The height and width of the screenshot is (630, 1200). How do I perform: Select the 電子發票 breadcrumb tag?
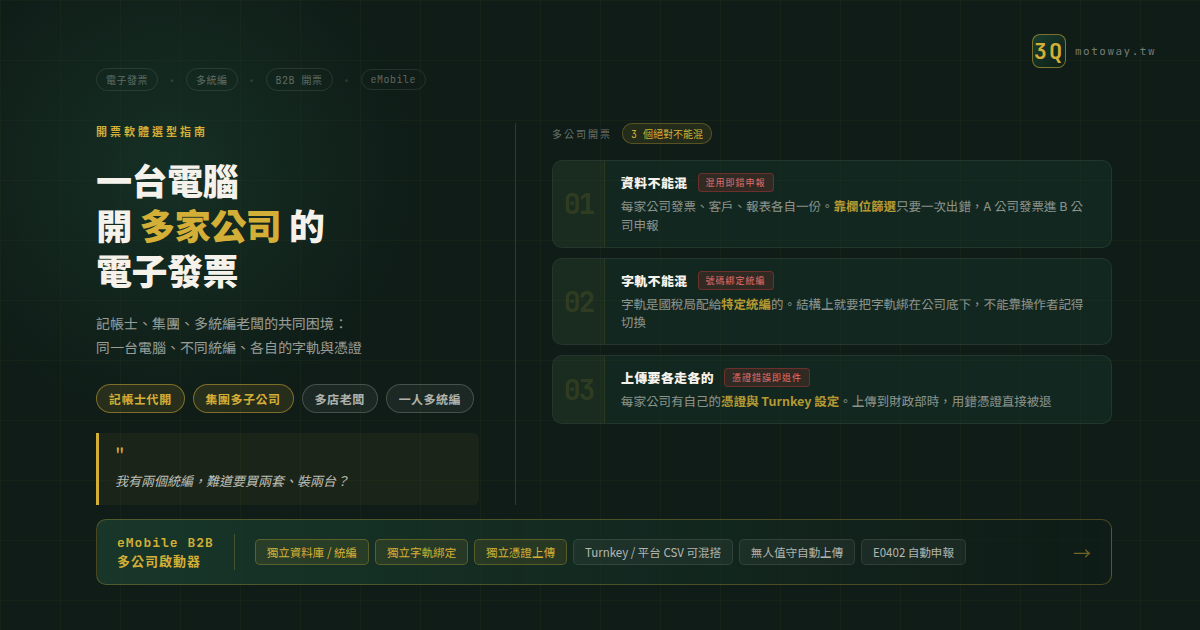[x=127, y=80]
